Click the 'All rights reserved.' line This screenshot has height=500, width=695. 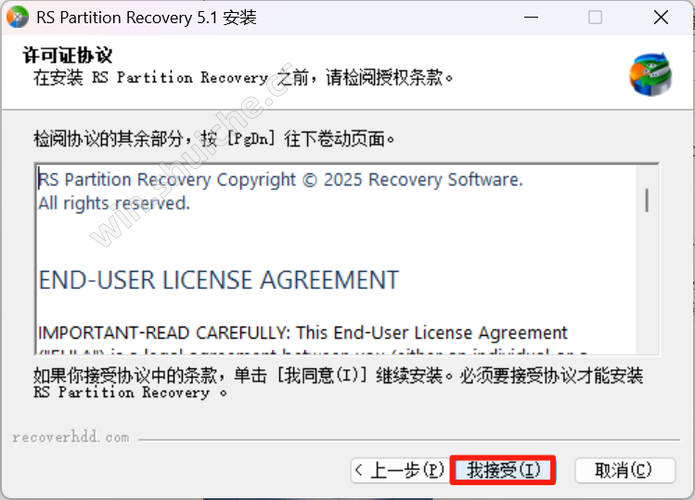(114, 203)
